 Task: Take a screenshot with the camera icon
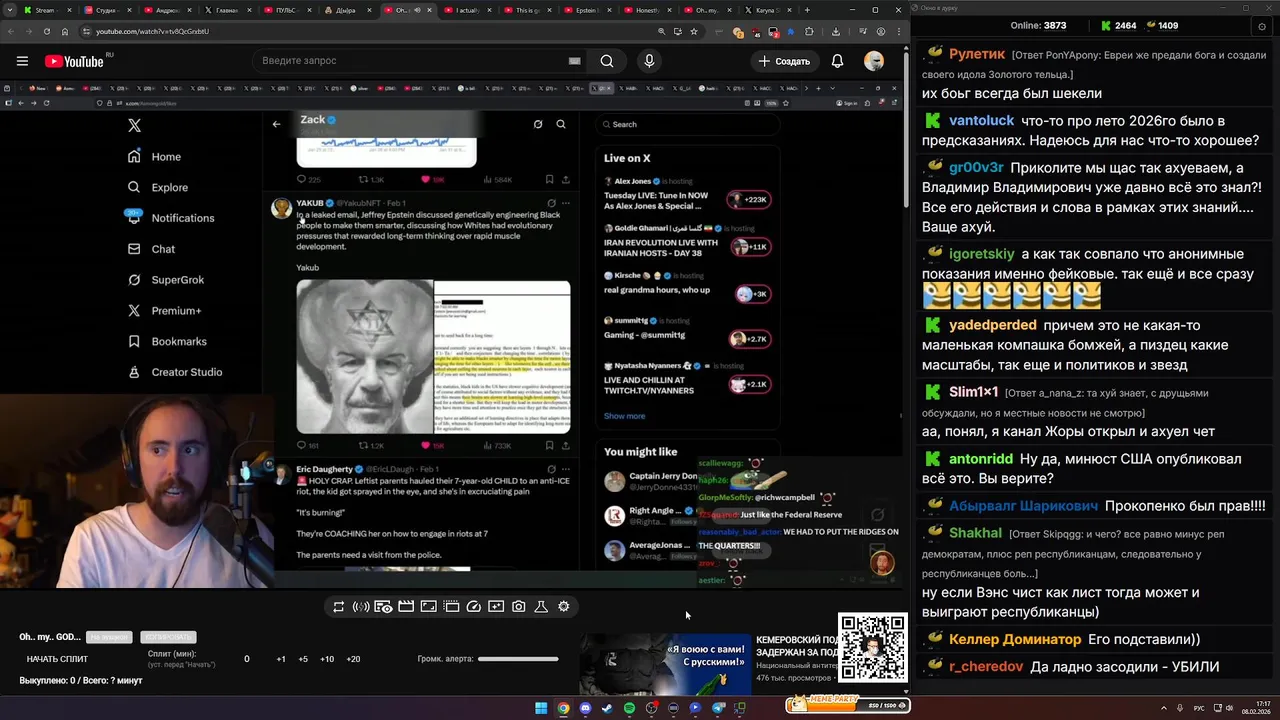pos(518,607)
